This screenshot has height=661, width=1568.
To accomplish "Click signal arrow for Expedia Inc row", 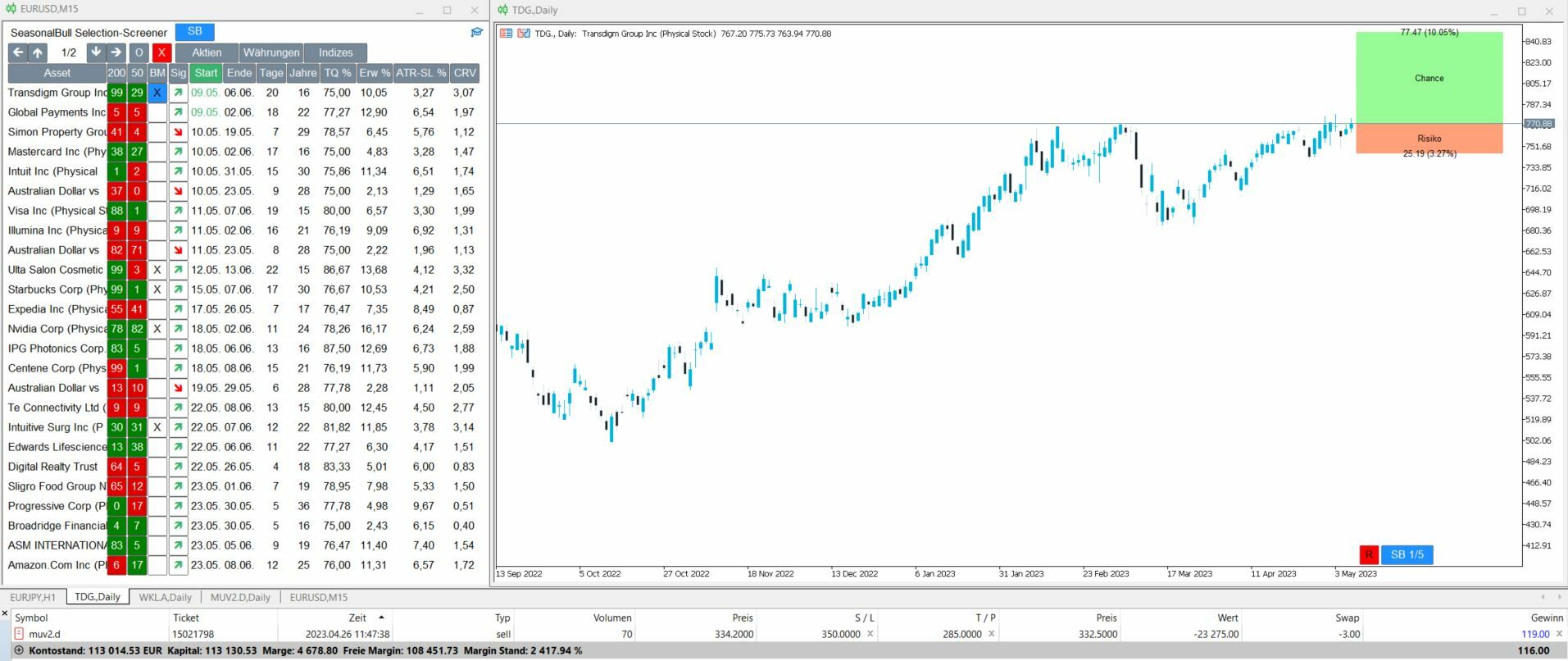I will click(178, 309).
